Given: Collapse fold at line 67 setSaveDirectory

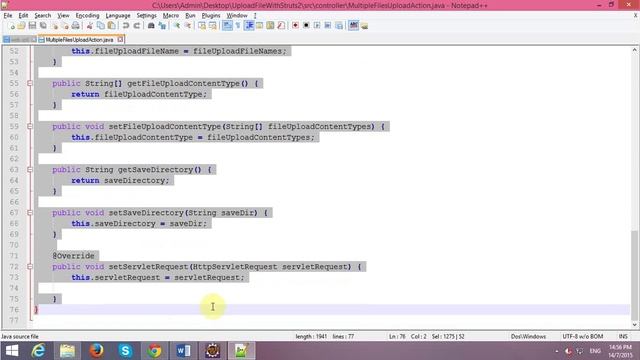Looking at the screenshot, I should pos(30,213).
